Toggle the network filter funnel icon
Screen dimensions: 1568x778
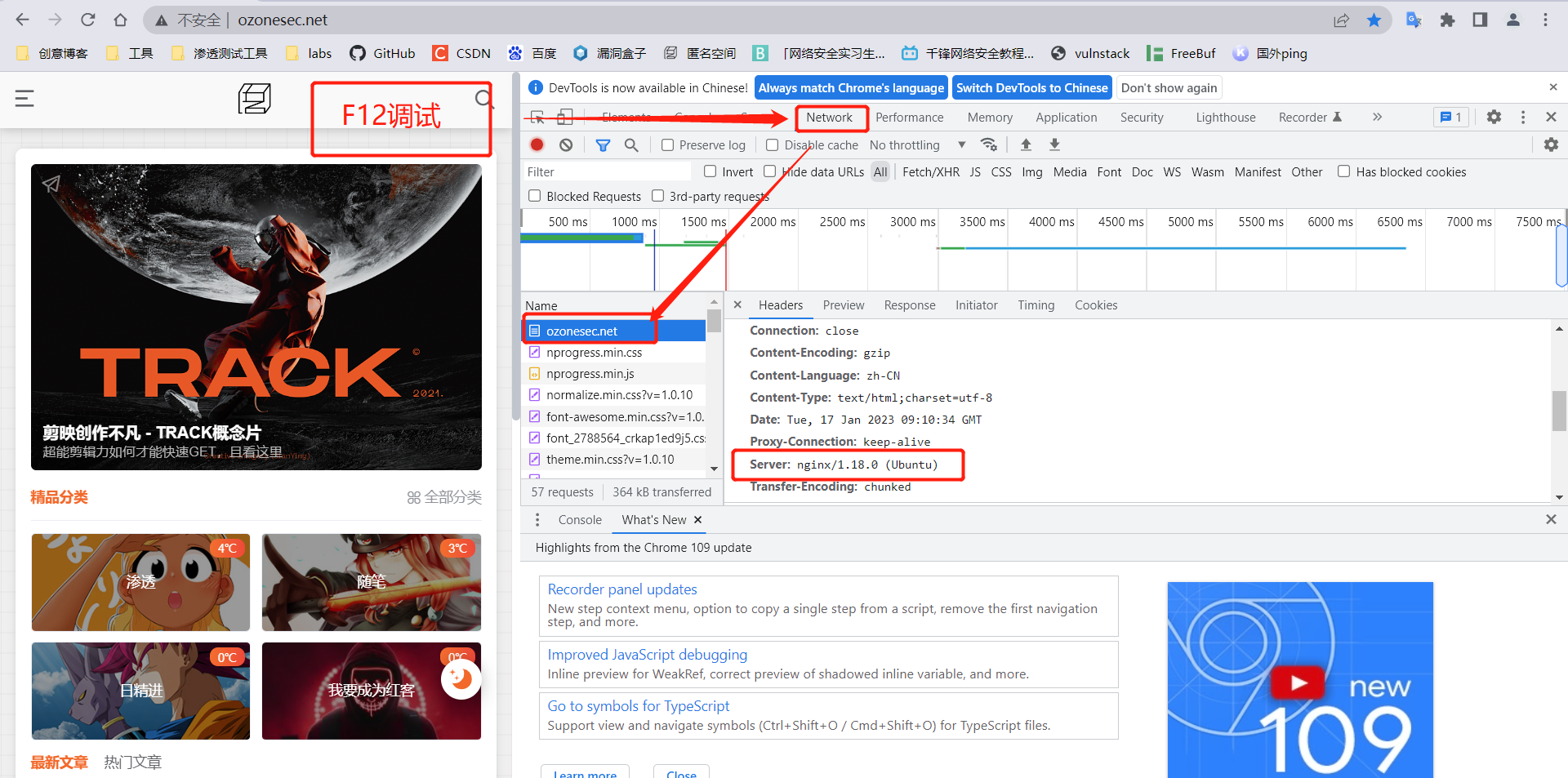tap(603, 144)
